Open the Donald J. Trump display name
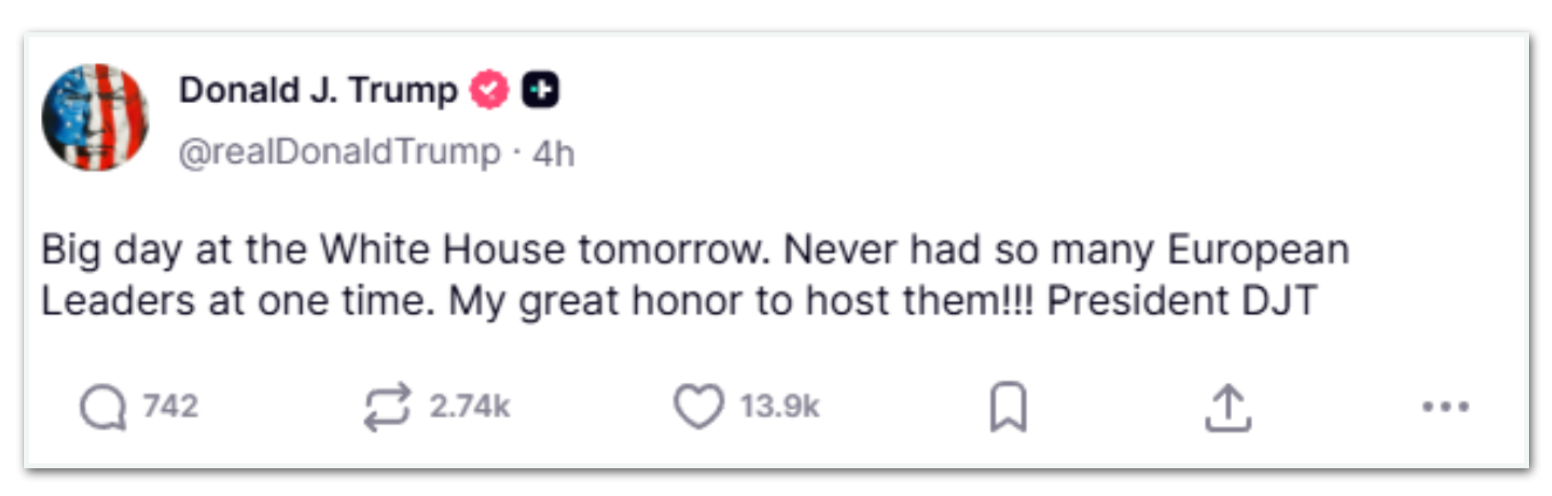 pyautogui.click(x=318, y=91)
